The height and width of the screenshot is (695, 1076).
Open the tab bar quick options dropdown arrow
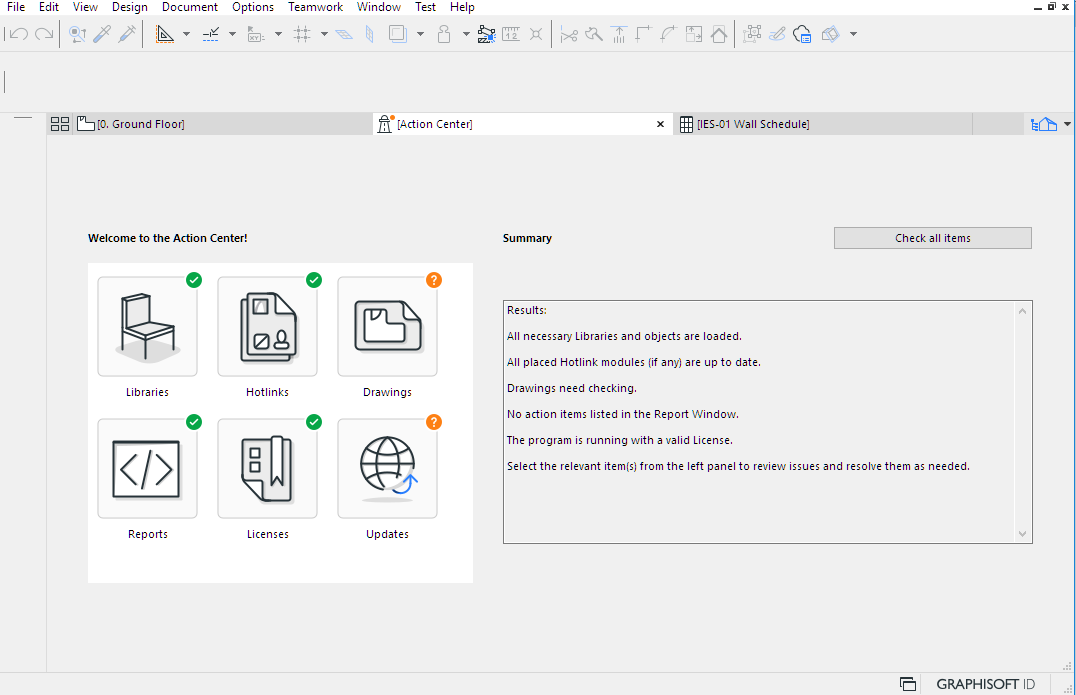click(x=1067, y=124)
